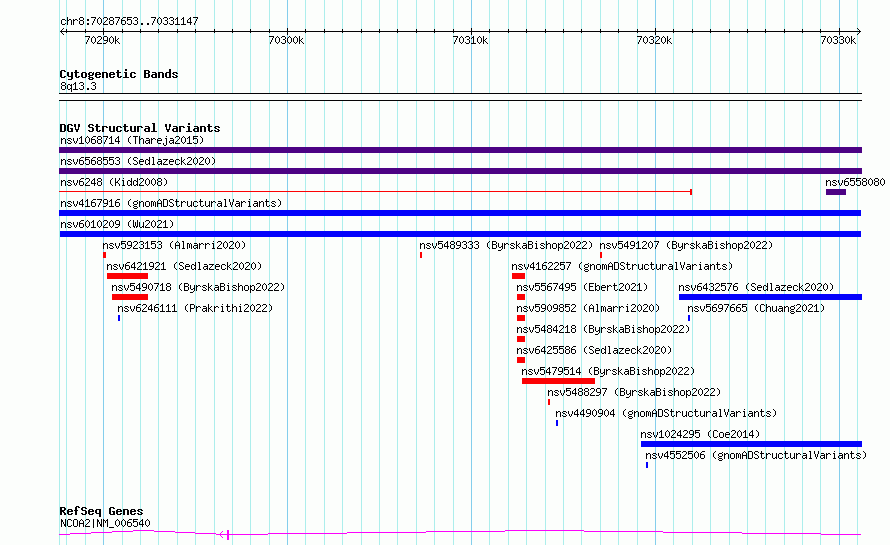The width and height of the screenshot is (890, 545).
Task: Click nsv4552506 (gnomADStructuralVariants) label
Action: pyautogui.click(x=756, y=455)
